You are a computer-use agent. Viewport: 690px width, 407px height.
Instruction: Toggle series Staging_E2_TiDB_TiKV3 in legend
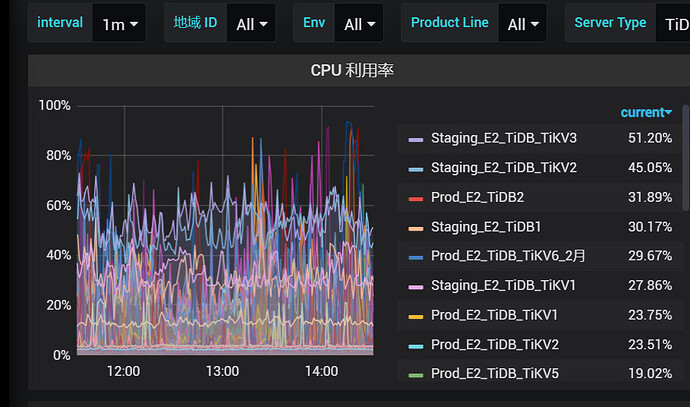tap(504, 138)
